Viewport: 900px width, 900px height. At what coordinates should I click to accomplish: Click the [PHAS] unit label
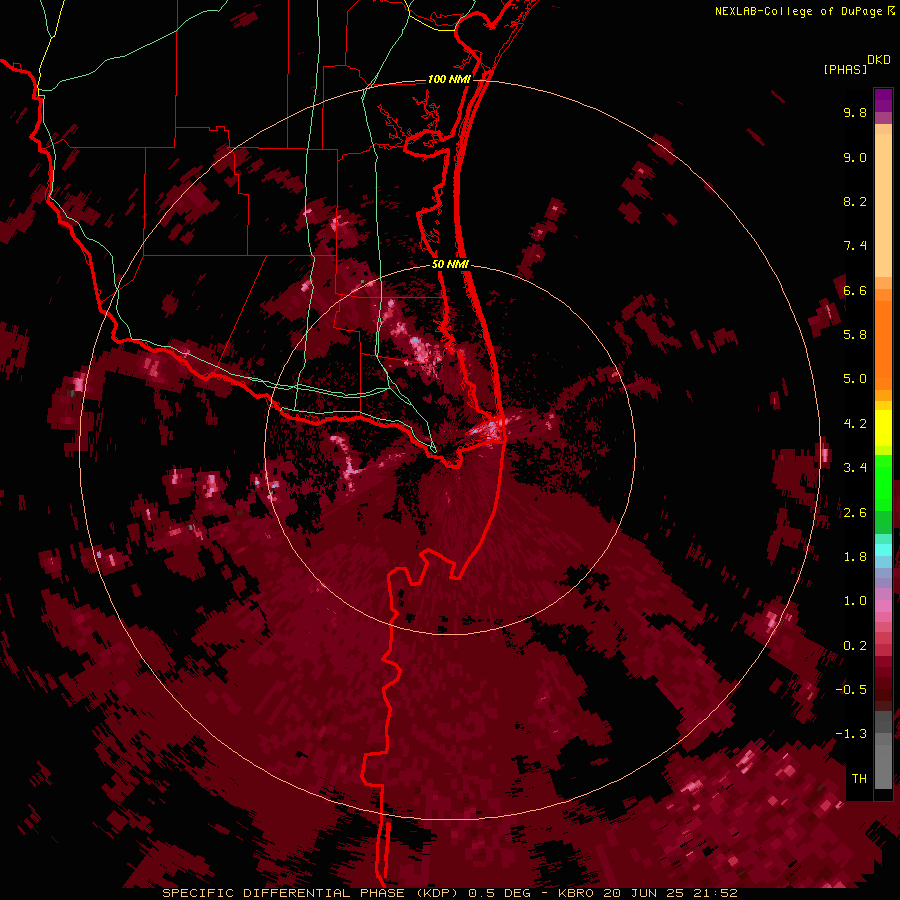coord(845,70)
